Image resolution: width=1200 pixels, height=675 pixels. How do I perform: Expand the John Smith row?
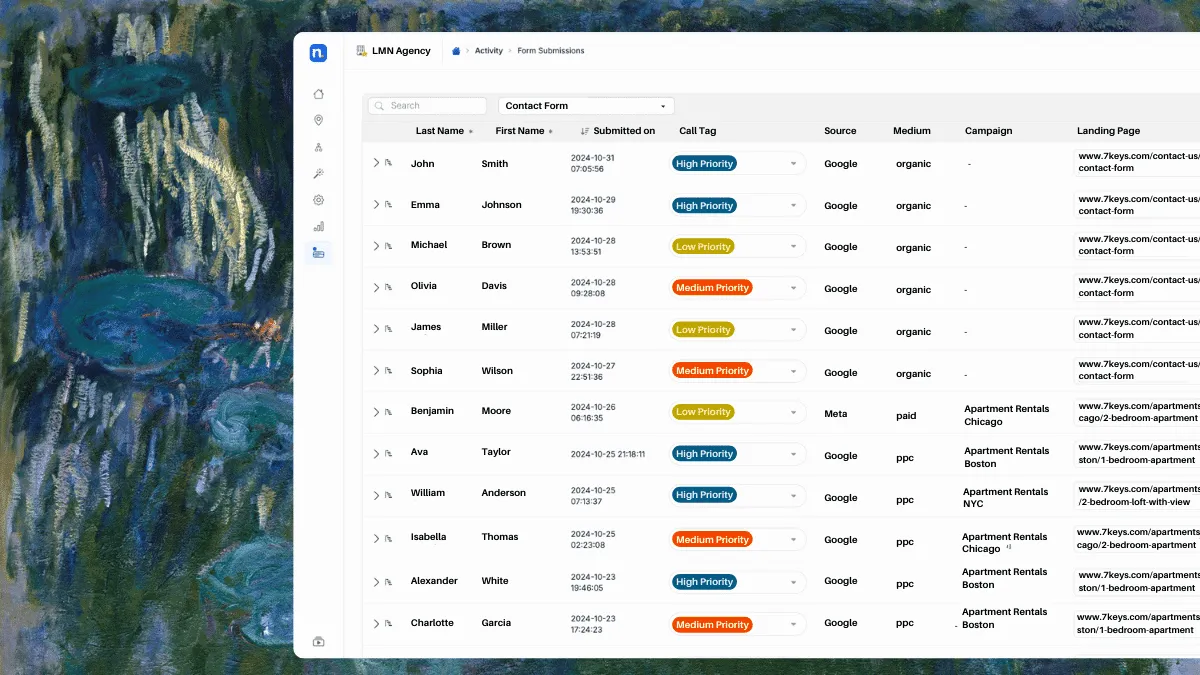(376, 163)
